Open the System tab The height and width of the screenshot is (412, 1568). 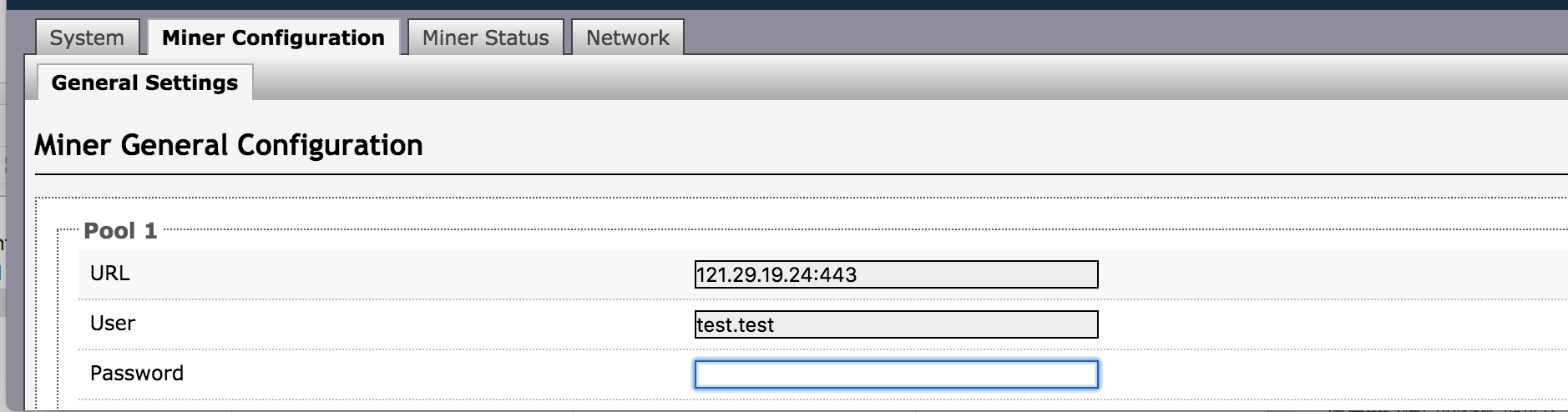point(87,38)
